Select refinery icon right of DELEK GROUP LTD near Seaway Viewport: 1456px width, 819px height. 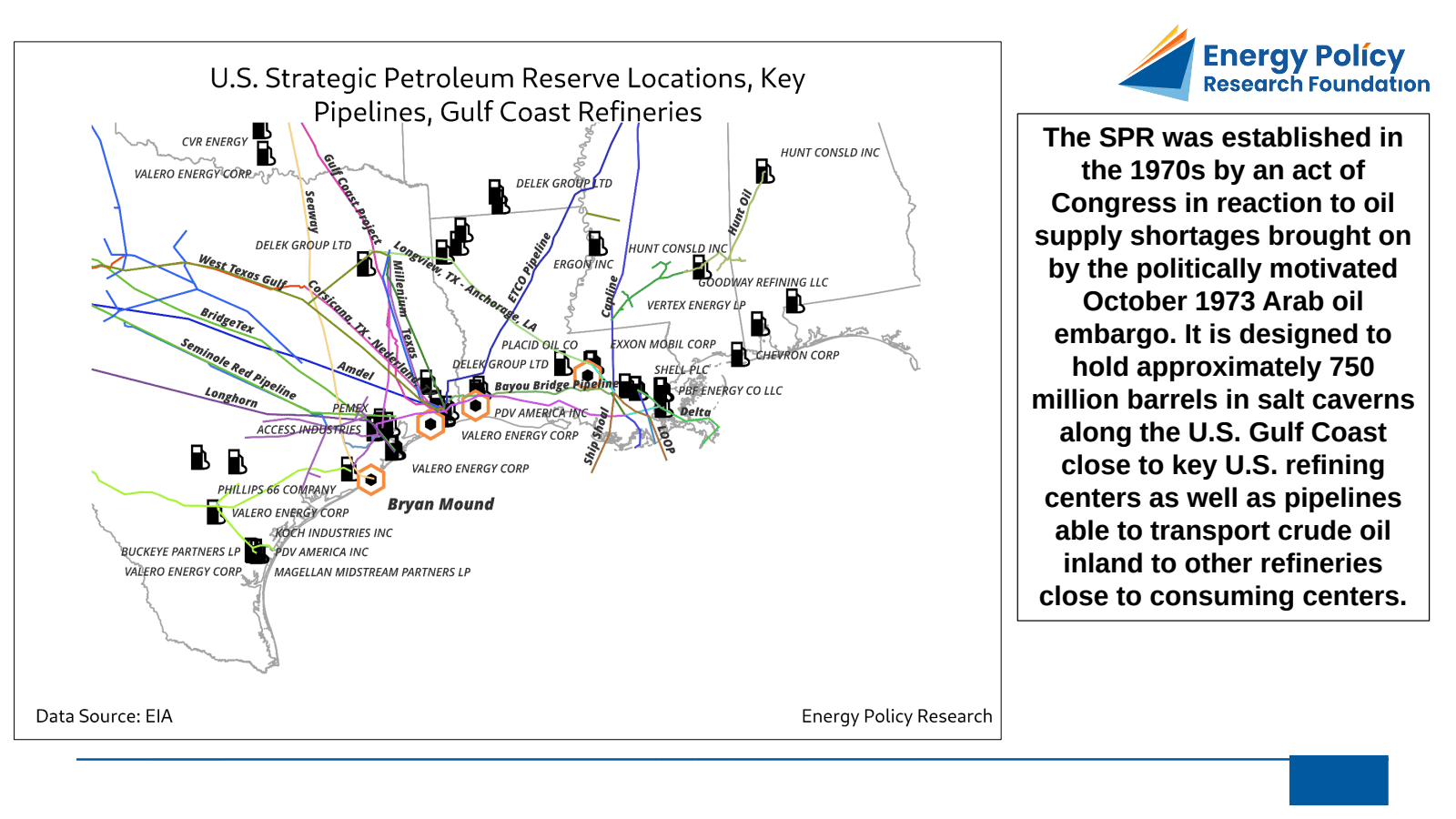click(x=366, y=264)
